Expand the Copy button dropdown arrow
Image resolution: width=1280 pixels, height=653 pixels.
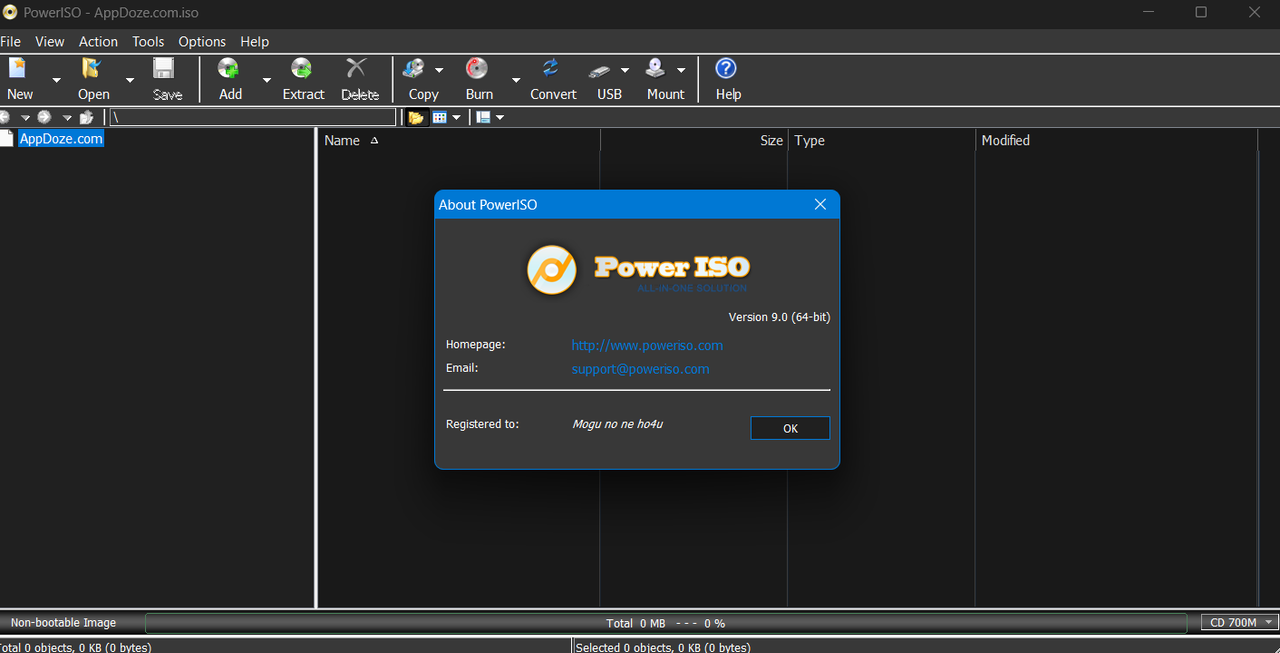tap(439, 70)
